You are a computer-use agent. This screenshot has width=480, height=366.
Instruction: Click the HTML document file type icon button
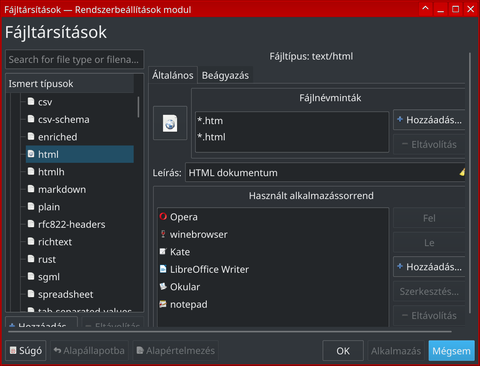[170, 123]
